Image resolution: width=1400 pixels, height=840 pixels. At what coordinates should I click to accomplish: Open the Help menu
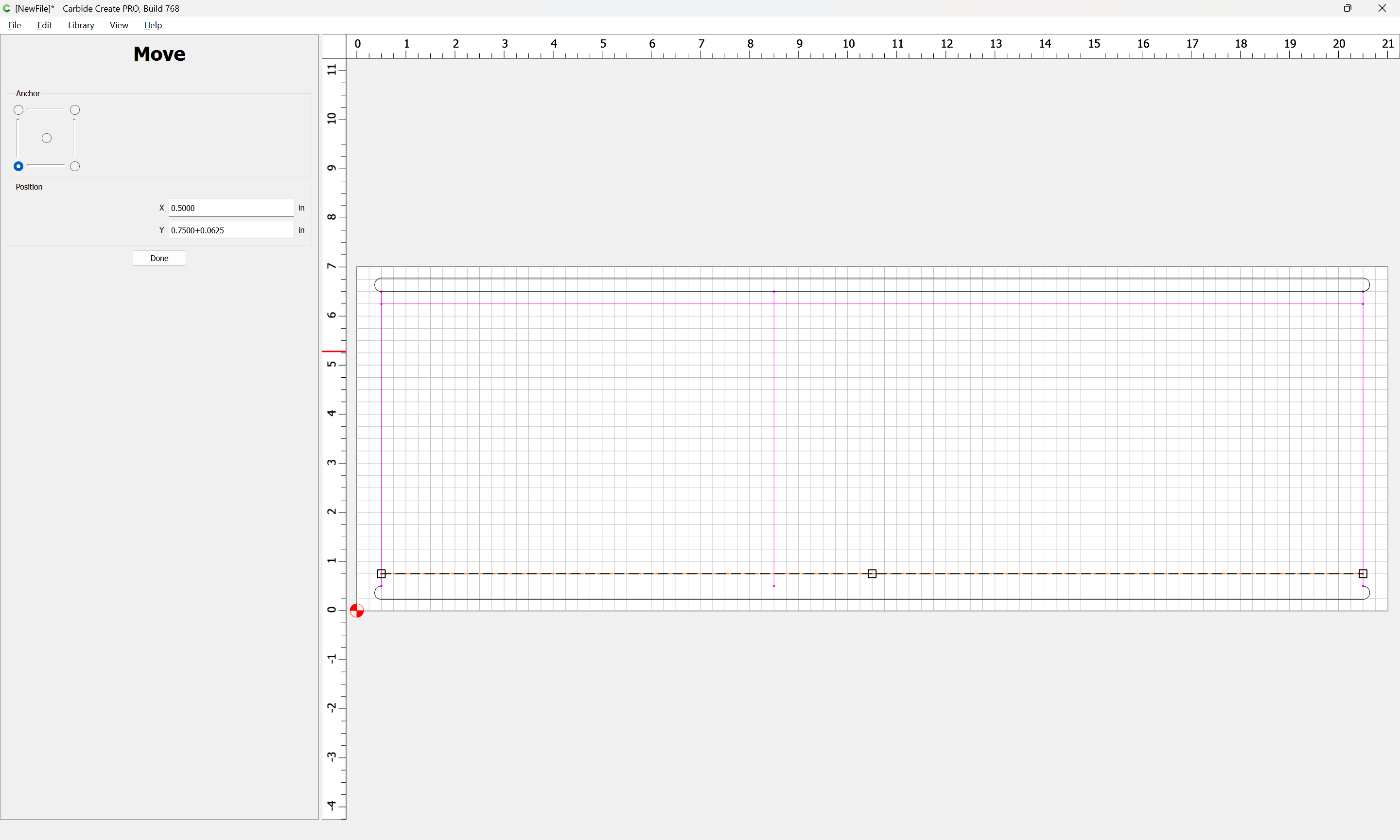coord(153,25)
